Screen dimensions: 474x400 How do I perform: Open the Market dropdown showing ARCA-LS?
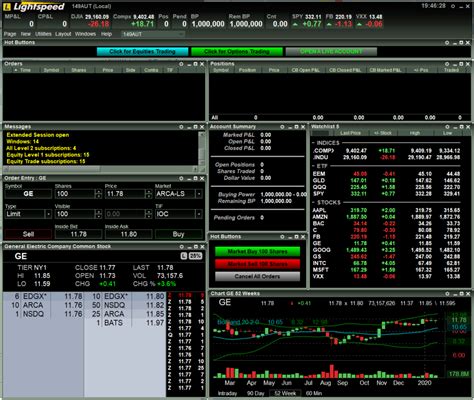[x=199, y=194]
